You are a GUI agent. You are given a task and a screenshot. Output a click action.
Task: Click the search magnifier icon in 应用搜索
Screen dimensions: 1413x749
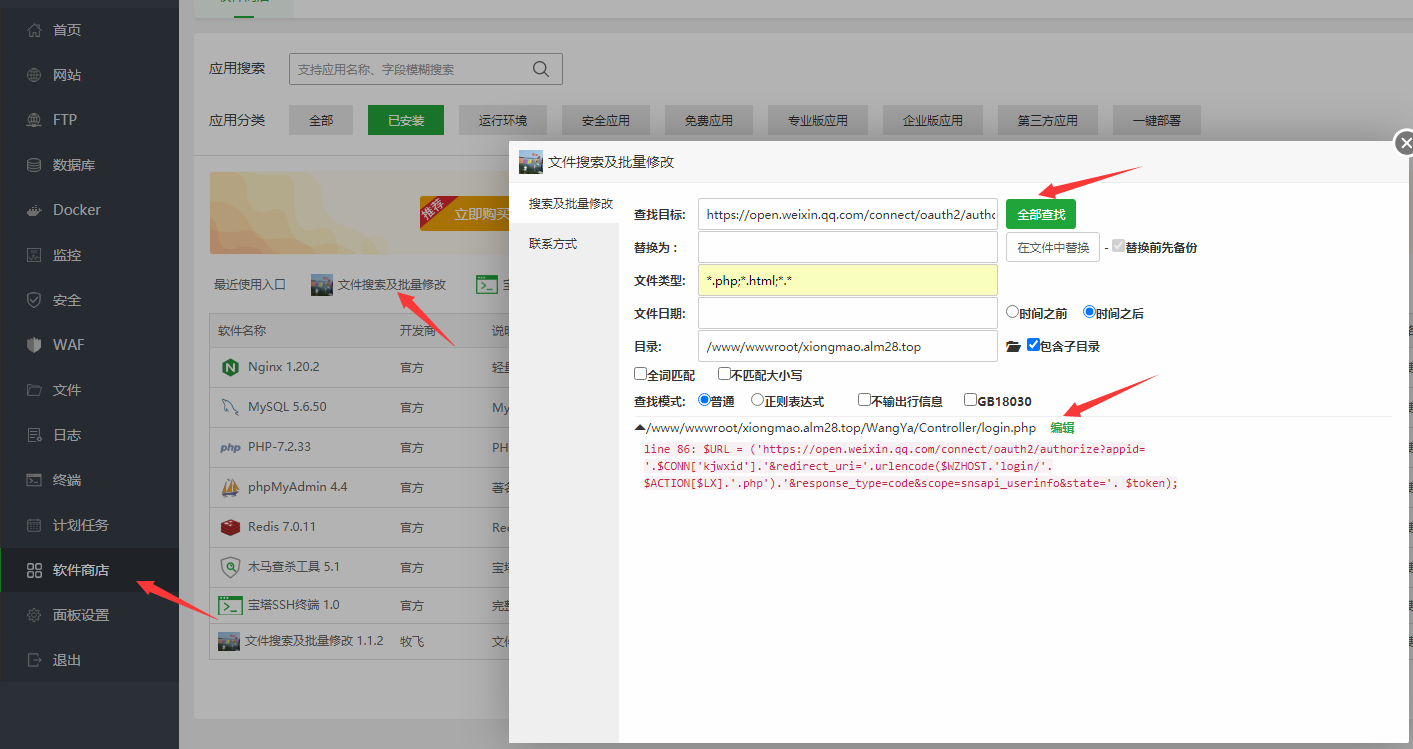(541, 69)
